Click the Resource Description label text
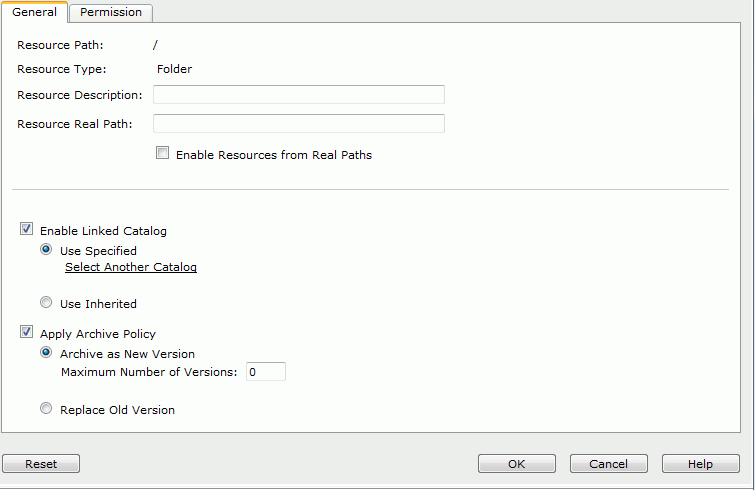The image size is (755, 490). tap(80, 95)
